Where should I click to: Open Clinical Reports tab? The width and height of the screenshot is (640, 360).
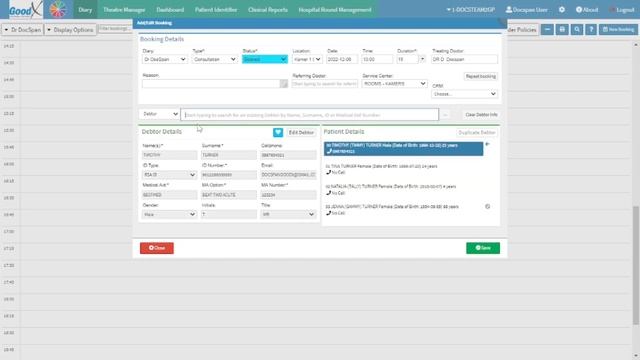(268, 9)
